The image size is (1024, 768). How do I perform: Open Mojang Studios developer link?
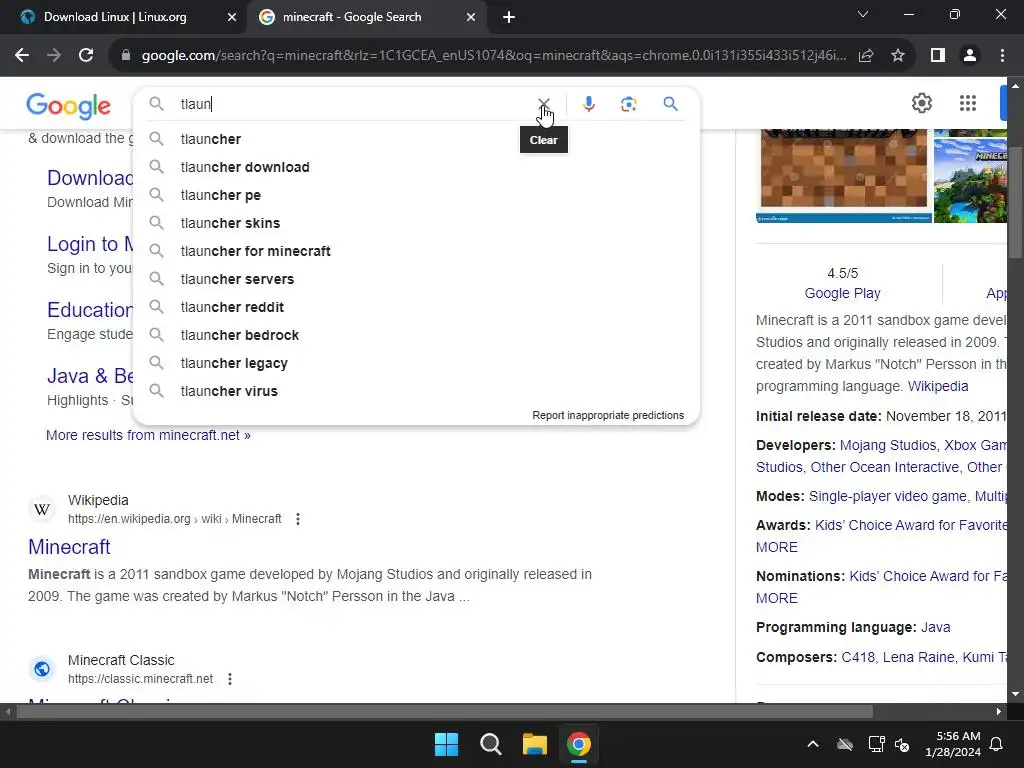[x=888, y=445]
